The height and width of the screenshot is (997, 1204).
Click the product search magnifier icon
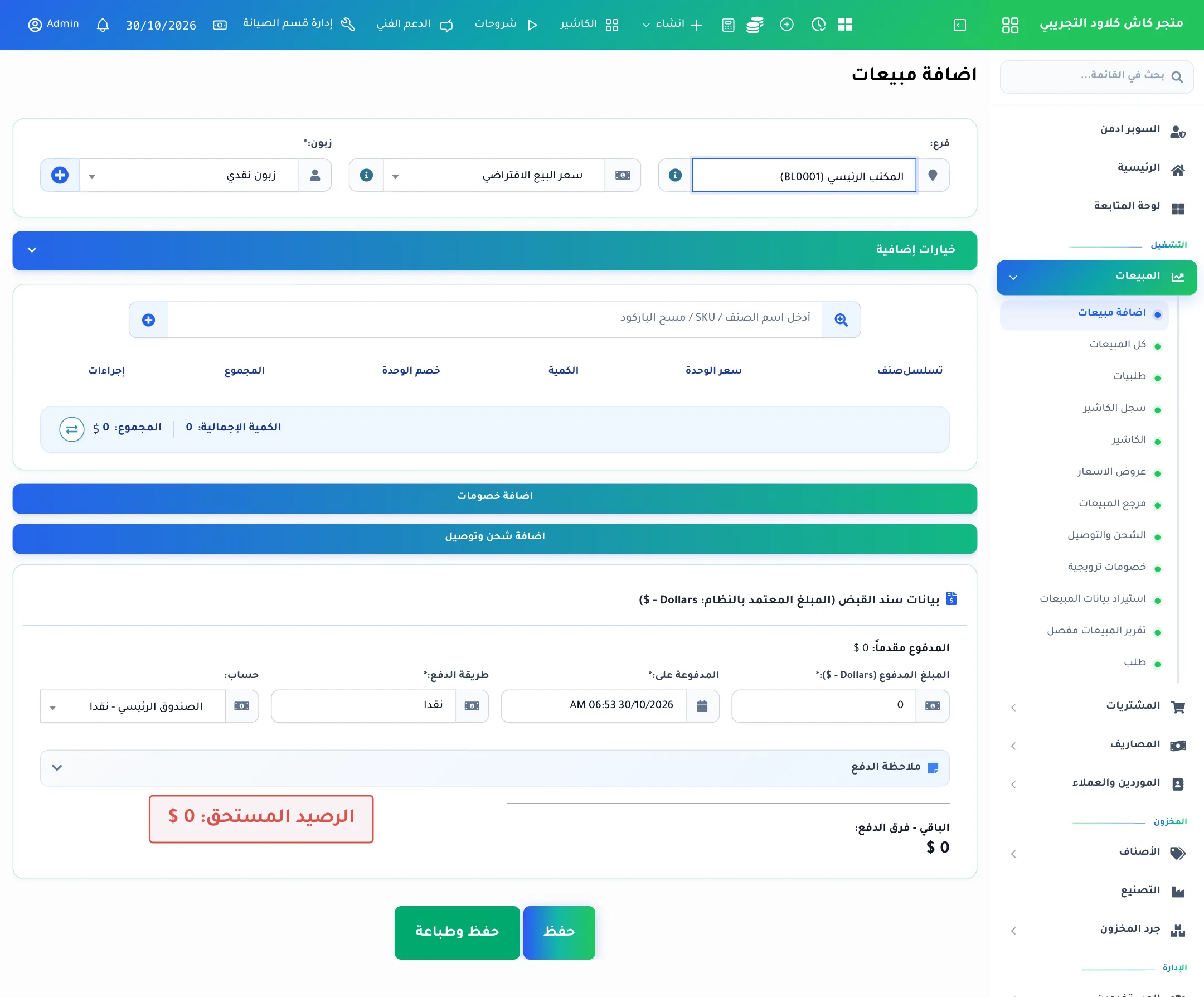click(x=841, y=320)
